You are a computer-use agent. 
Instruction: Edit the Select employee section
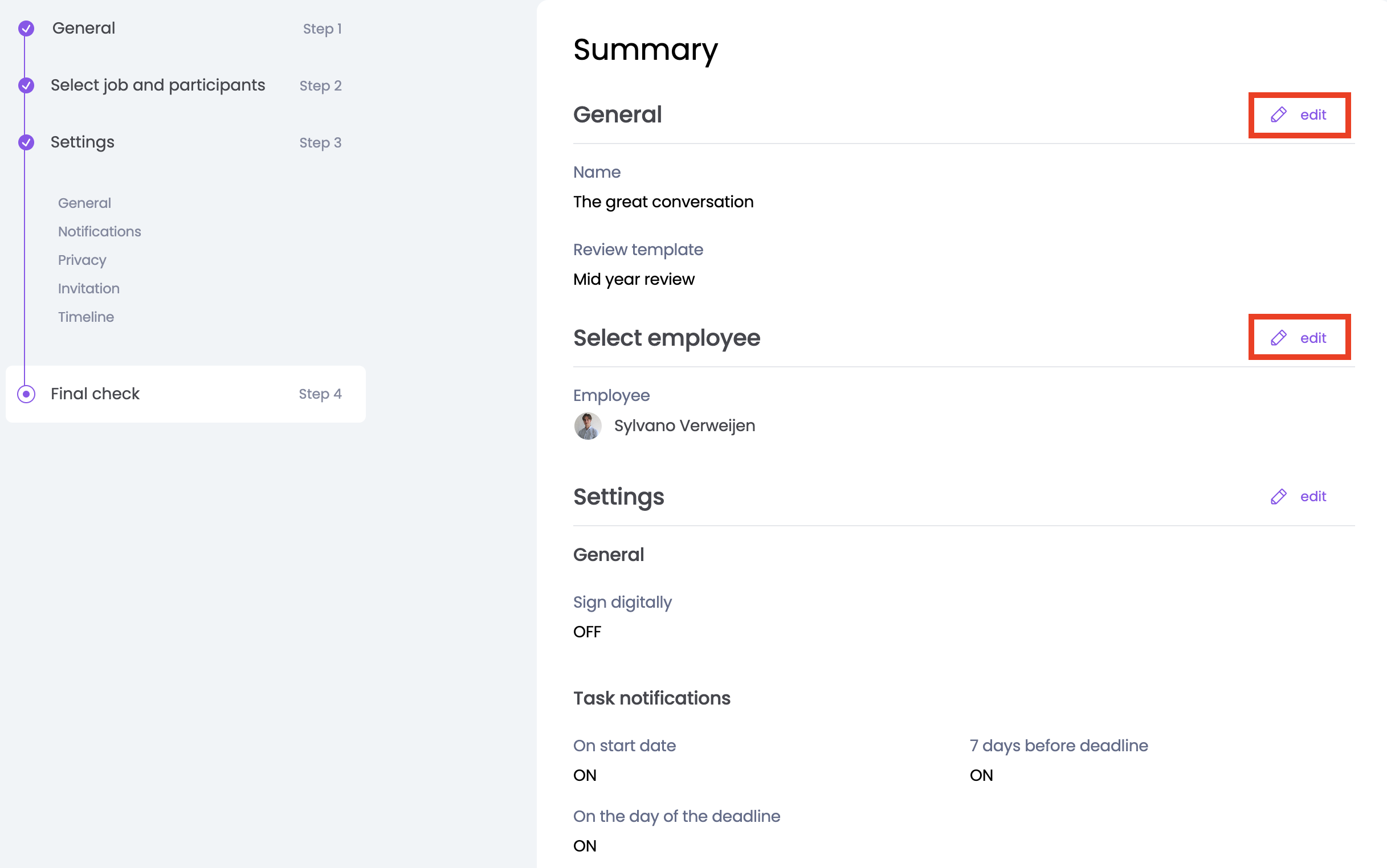click(1313, 338)
